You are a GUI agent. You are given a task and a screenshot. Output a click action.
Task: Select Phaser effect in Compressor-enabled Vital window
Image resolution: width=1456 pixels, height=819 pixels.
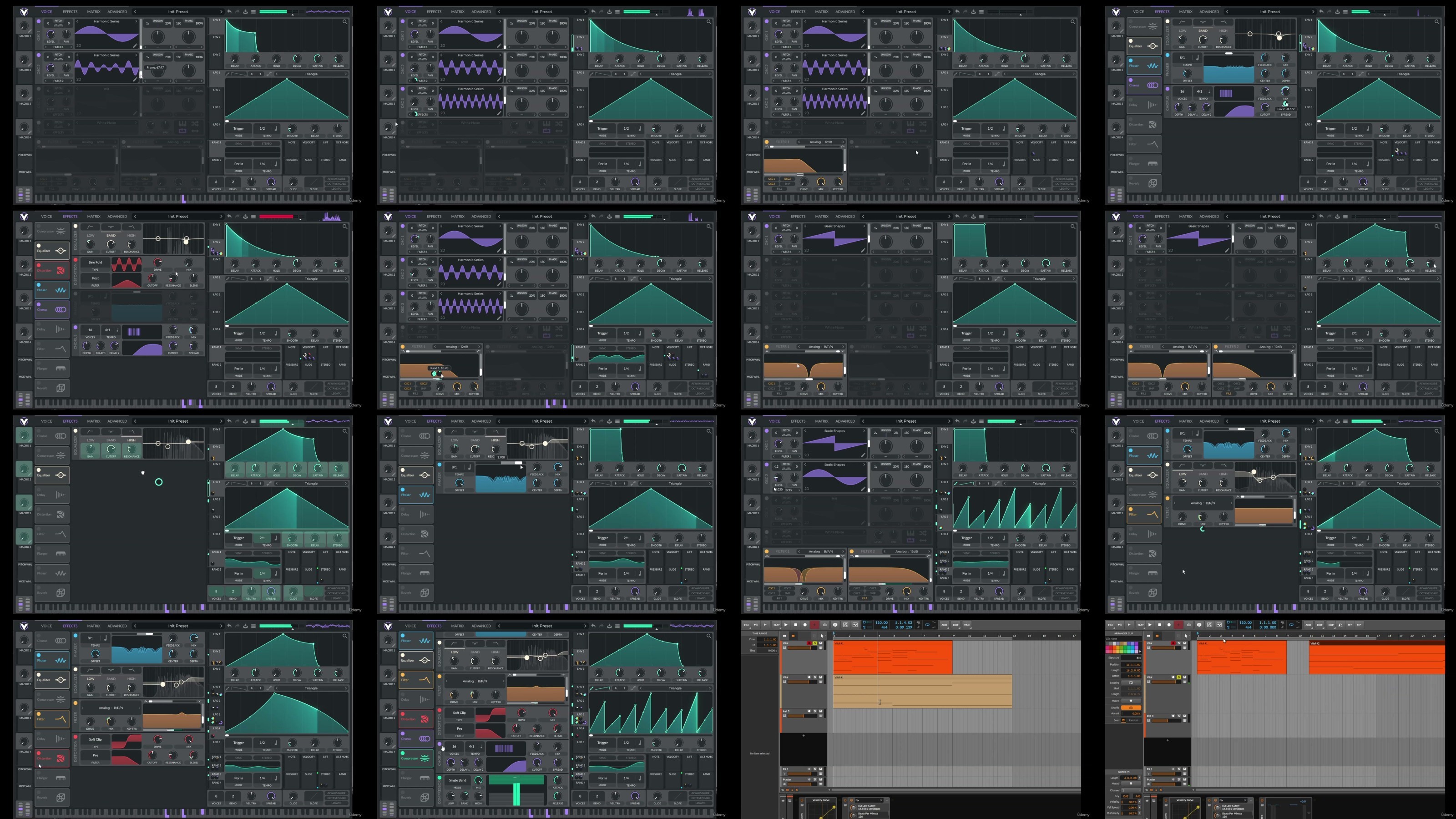(417, 641)
